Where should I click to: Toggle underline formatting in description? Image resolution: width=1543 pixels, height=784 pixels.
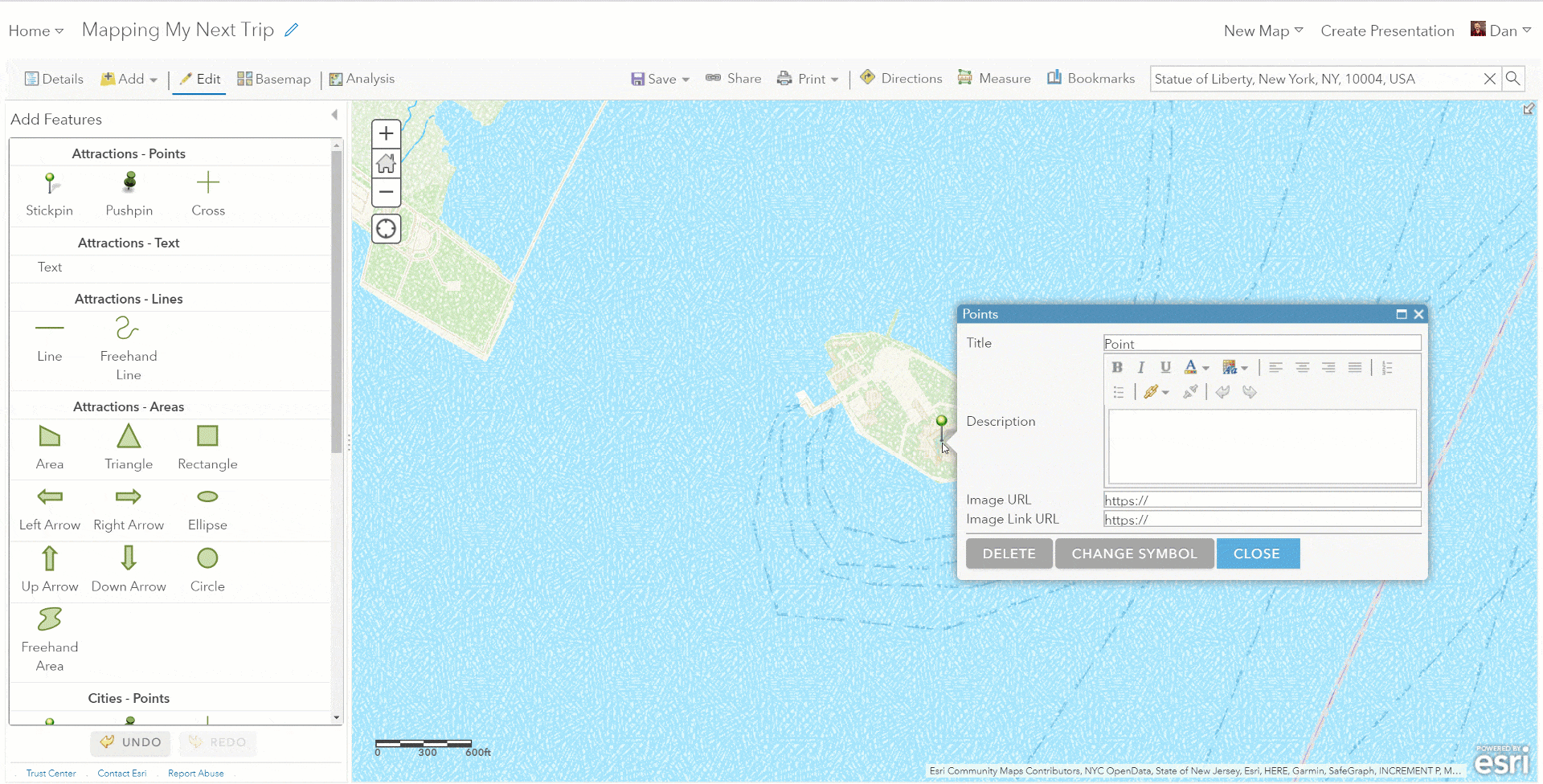pos(1165,368)
